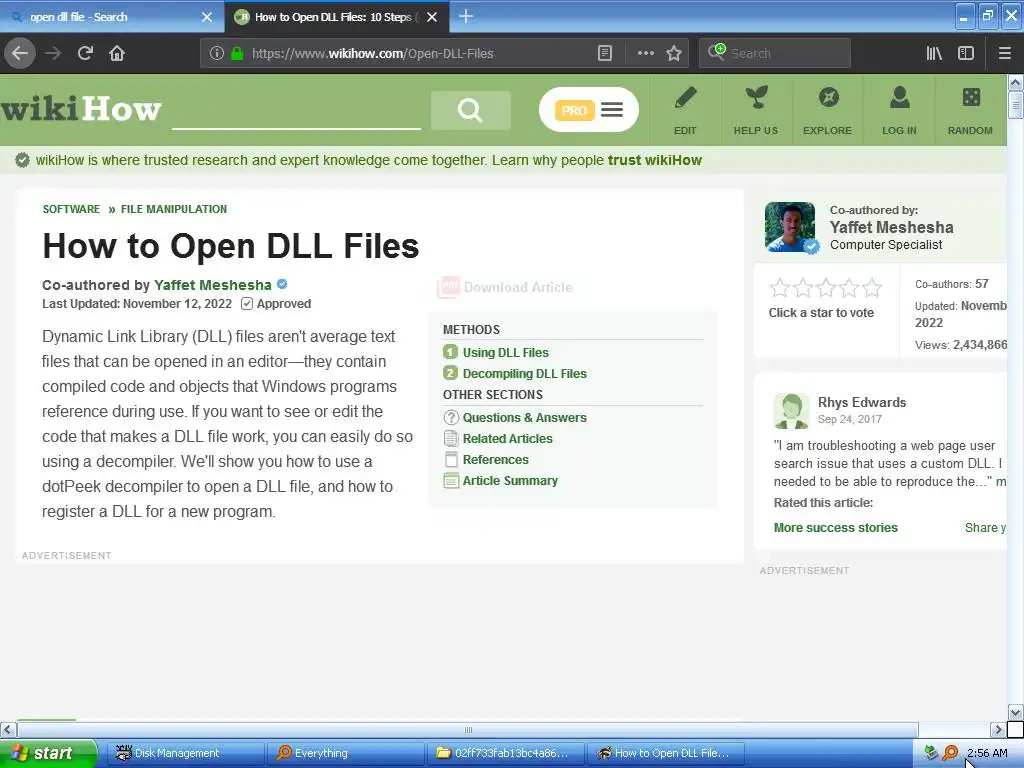This screenshot has width=1024, height=768.
Task: Click the vertical scrollbar up arrow
Action: point(1015,82)
